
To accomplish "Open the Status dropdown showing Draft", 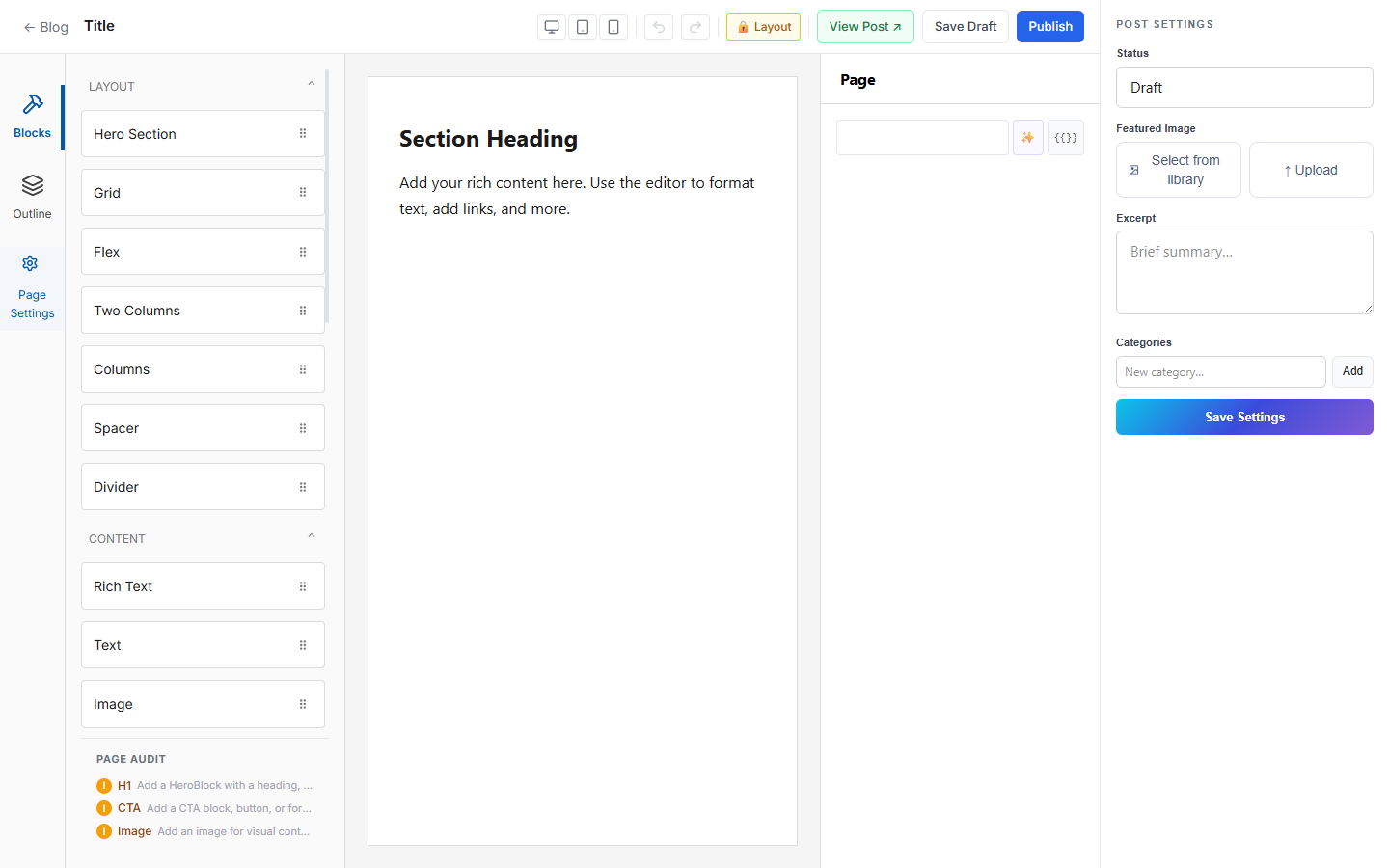I will 1244,88.
